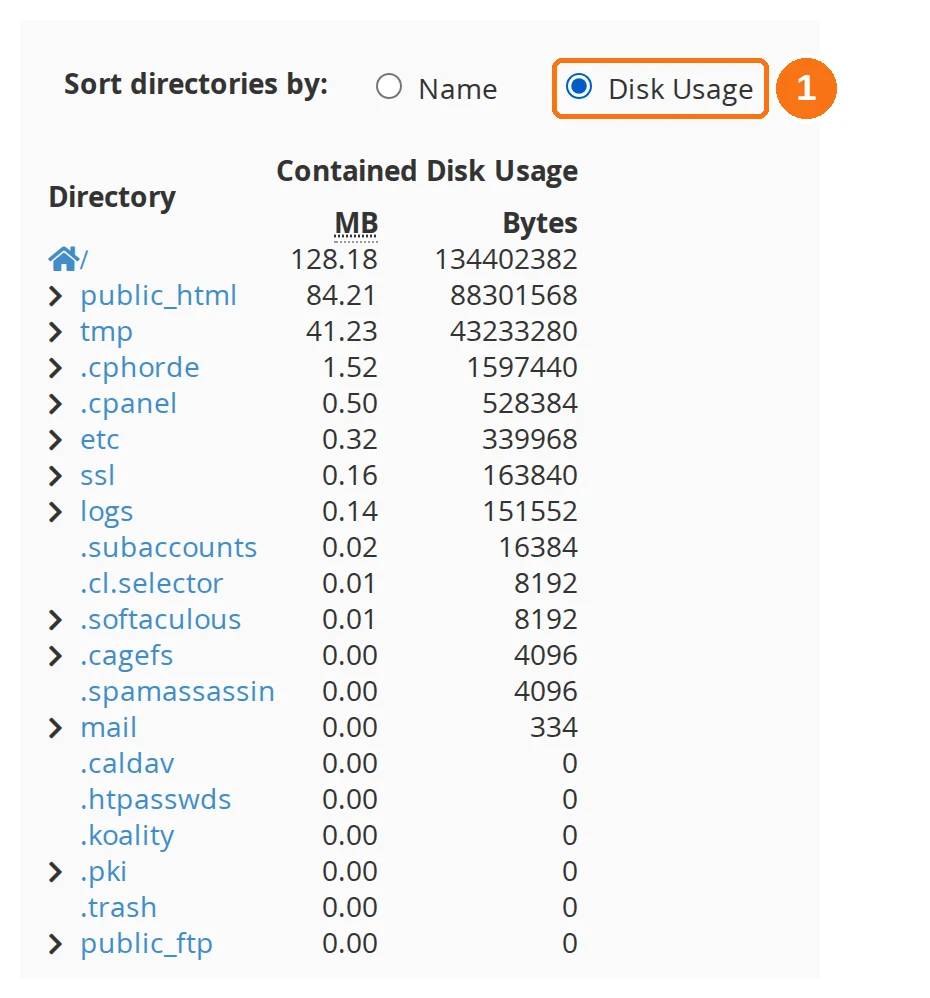Image resolution: width=930 pixels, height=998 pixels.
Task: Open the .caldav directory link
Action: (127, 763)
